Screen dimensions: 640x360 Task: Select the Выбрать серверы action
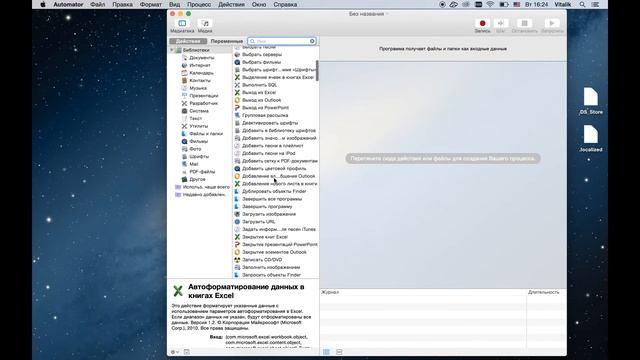(x=262, y=55)
